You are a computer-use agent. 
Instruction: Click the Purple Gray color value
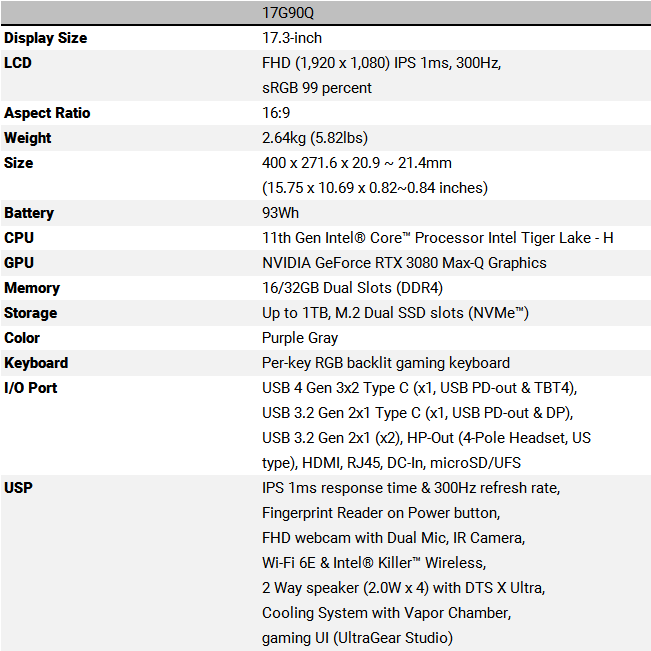(x=300, y=338)
